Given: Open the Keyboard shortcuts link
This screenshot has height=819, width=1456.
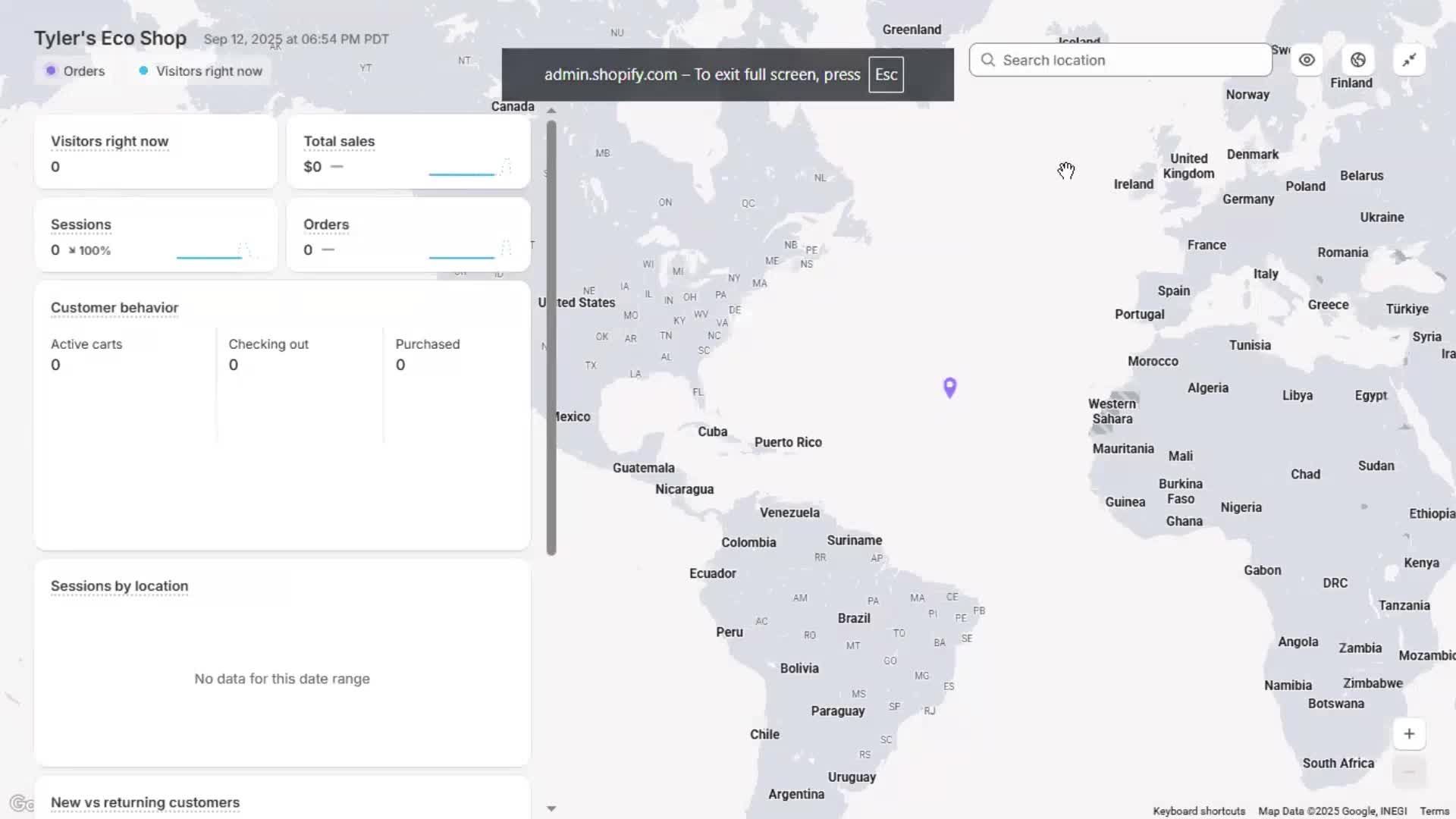Looking at the screenshot, I should (1198, 811).
